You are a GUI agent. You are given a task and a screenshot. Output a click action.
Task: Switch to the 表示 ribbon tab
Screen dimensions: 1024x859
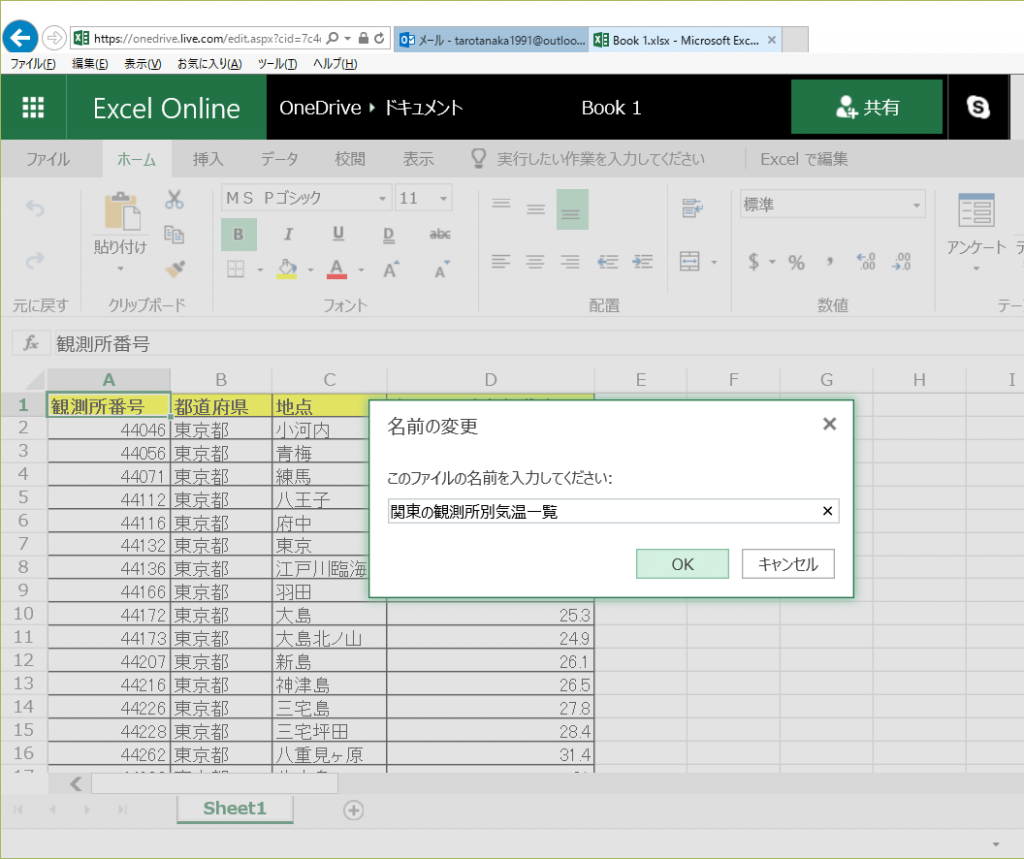coord(418,159)
